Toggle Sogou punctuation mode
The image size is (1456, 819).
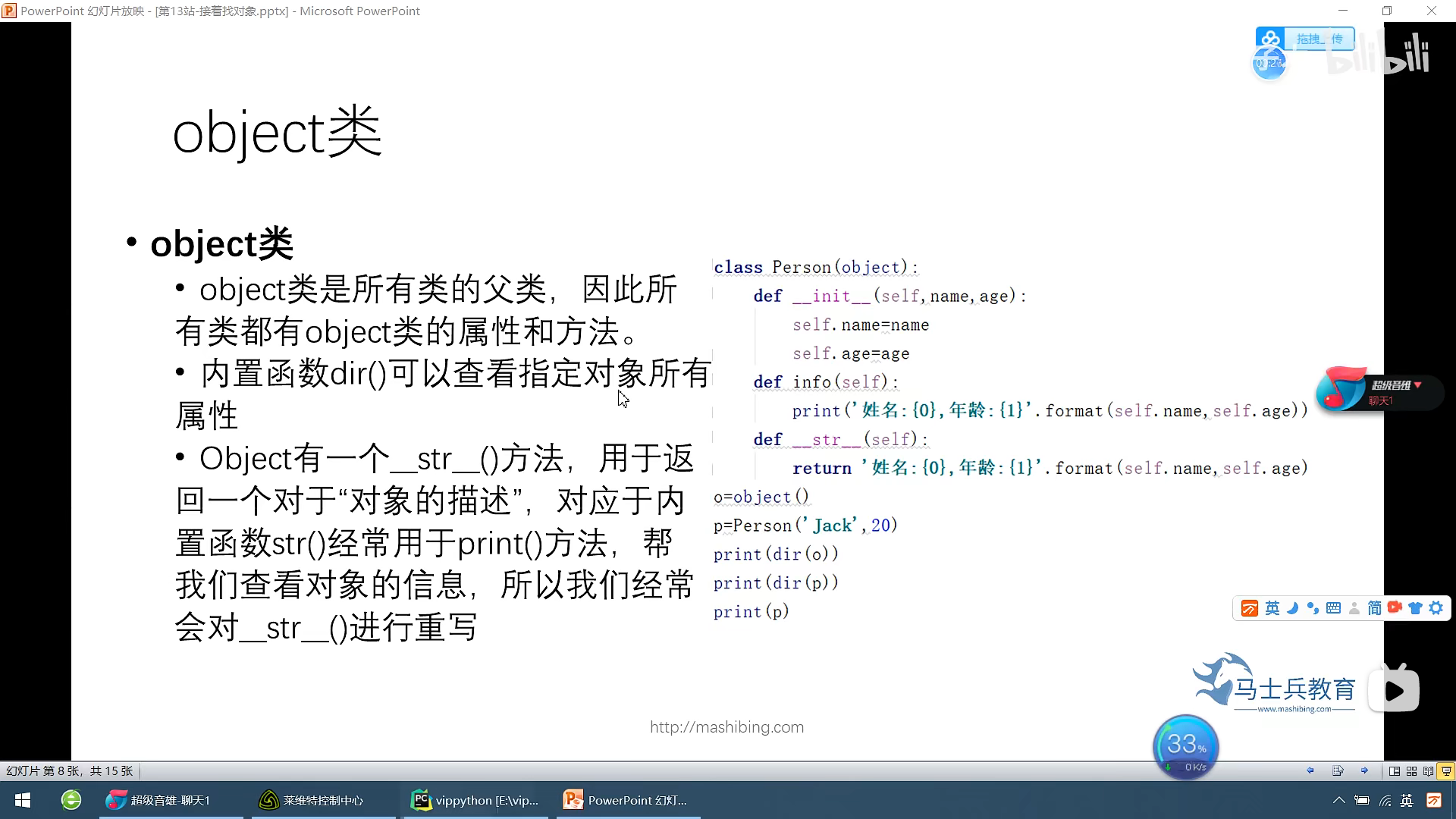click(1313, 608)
